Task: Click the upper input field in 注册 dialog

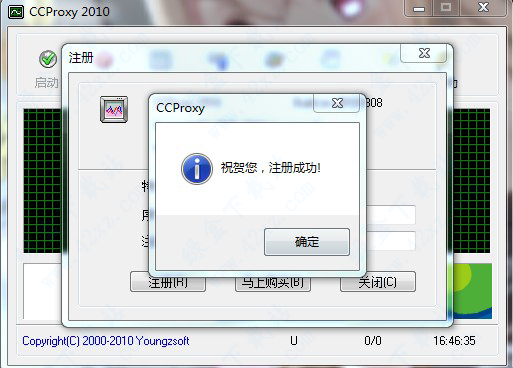Action: pos(391,215)
